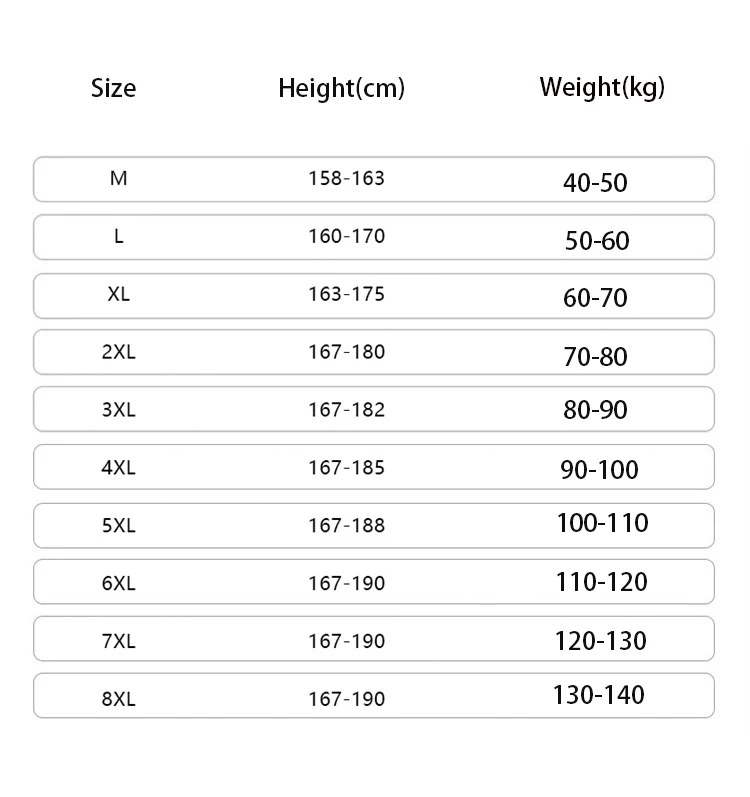Screen dimensions: 750x797
Task: Click the Size column header
Action: (113, 88)
